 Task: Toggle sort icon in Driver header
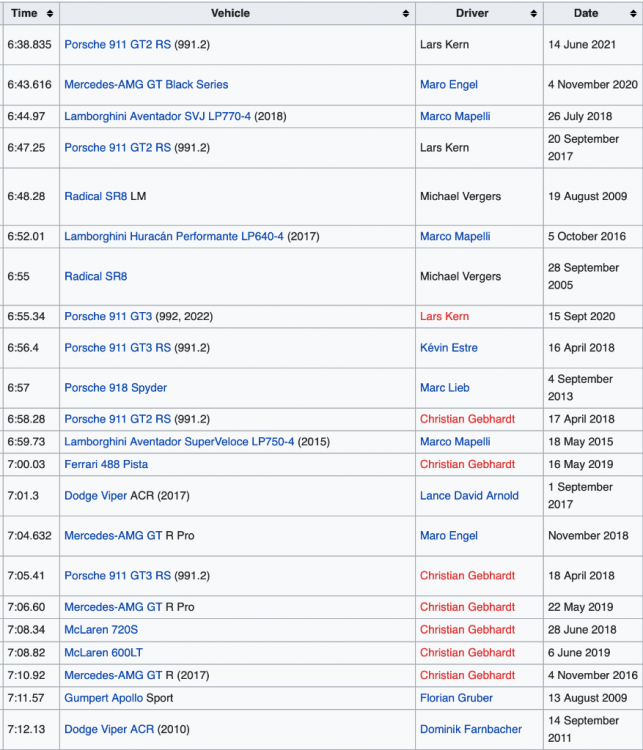click(533, 14)
